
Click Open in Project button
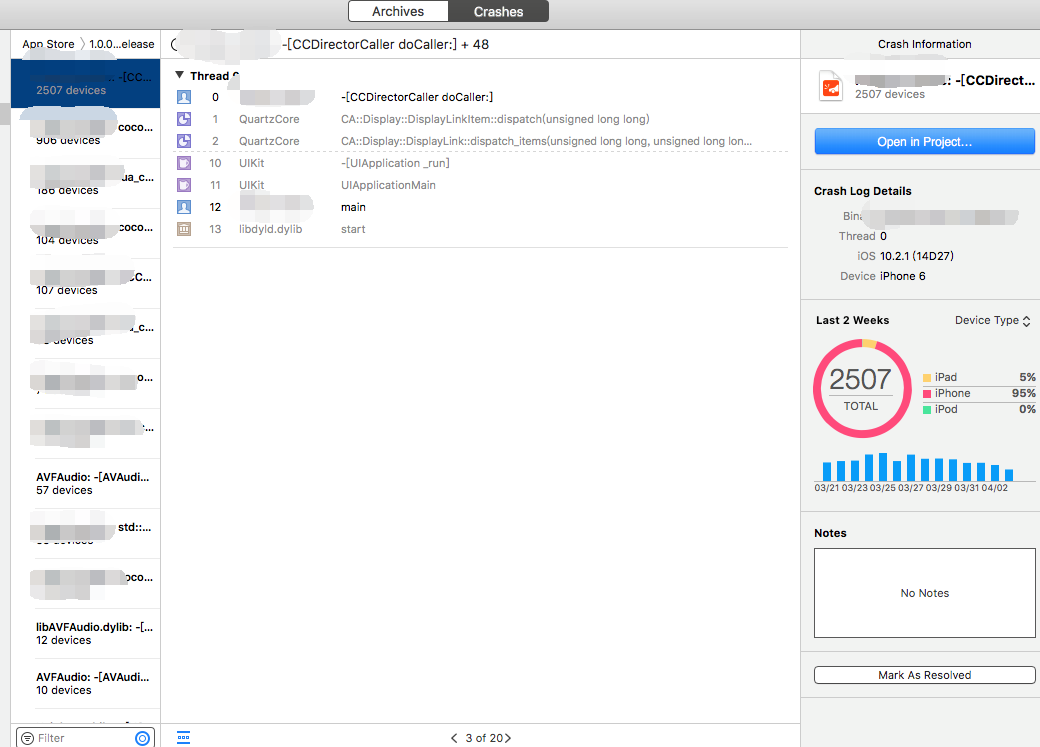tap(924, 141)
